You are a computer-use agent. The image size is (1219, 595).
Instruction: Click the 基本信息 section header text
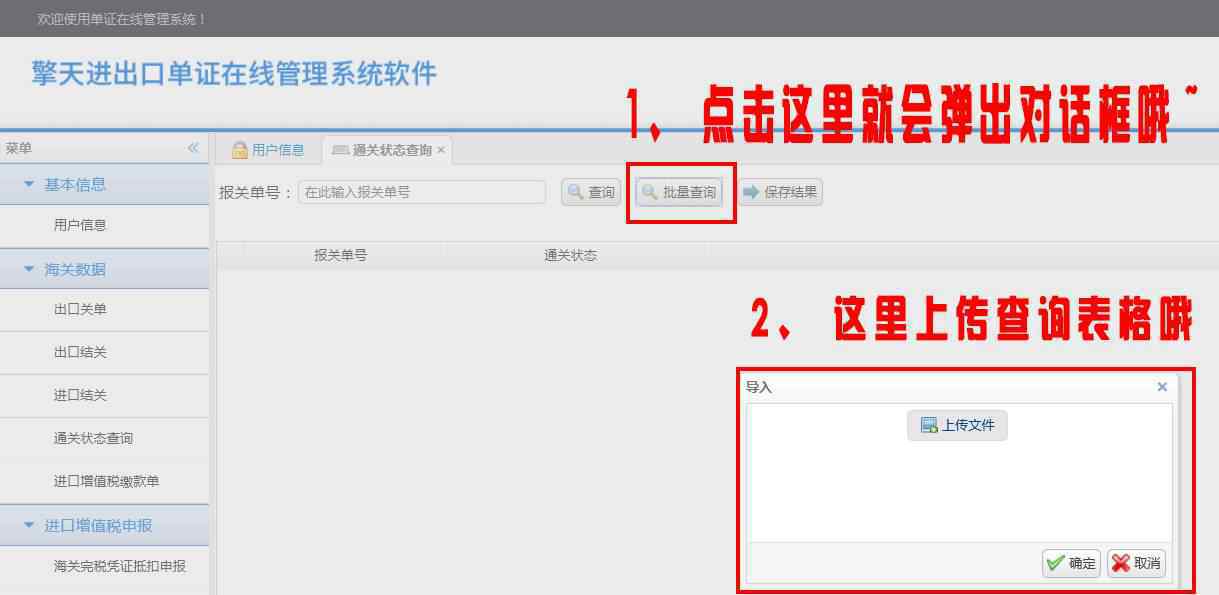click(75, 184)
